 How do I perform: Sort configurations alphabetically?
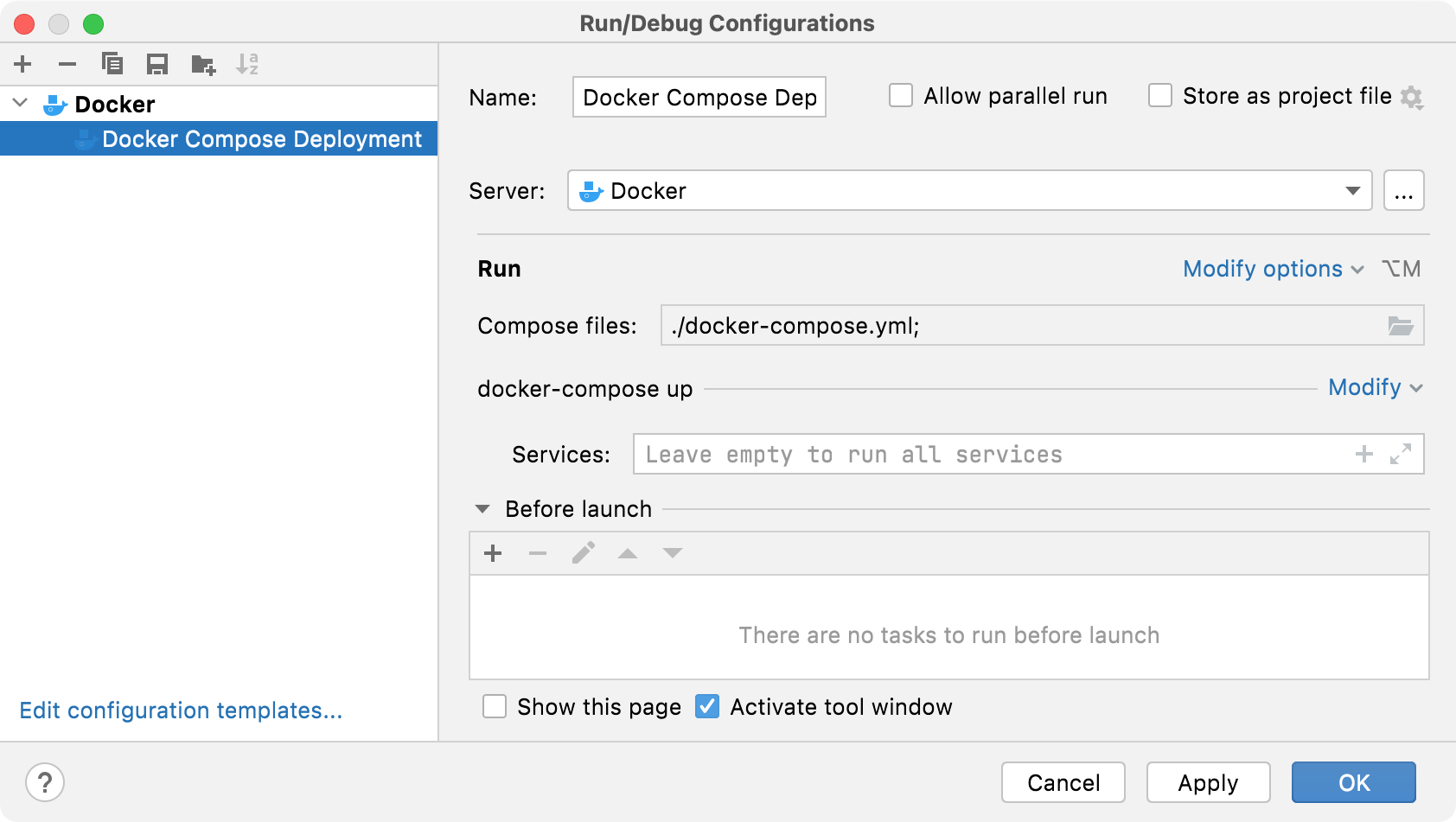pos(247,64)
